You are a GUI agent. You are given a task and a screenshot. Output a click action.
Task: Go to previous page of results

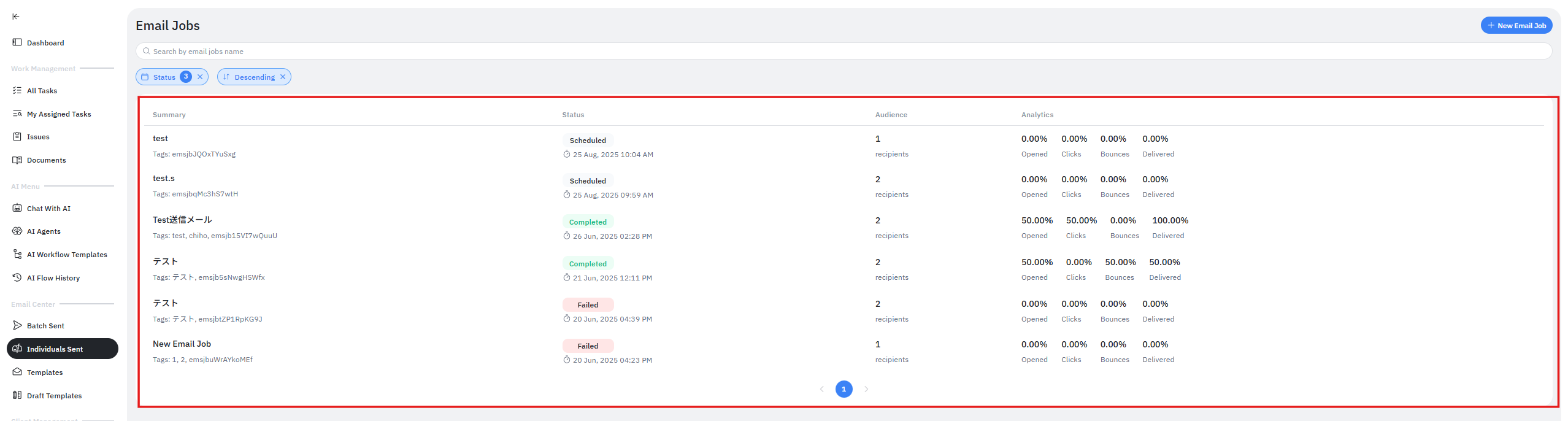822,389
